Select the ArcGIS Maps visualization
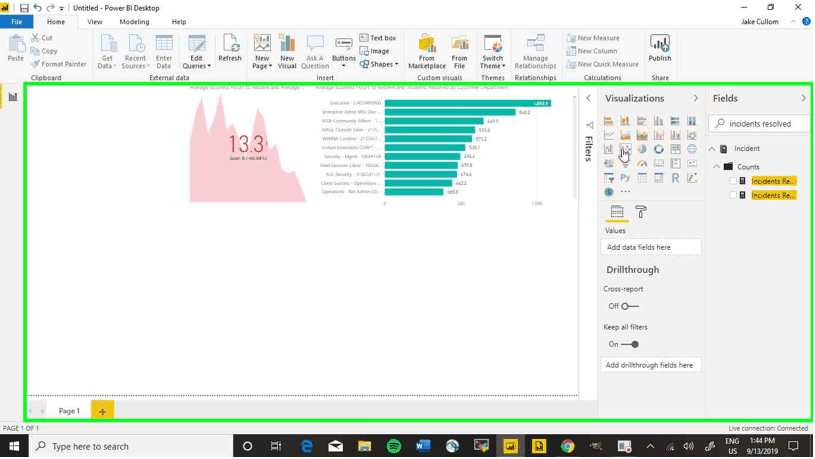Image resolution: width=815 pixels, height=459 pixels. tap(608, 192)
